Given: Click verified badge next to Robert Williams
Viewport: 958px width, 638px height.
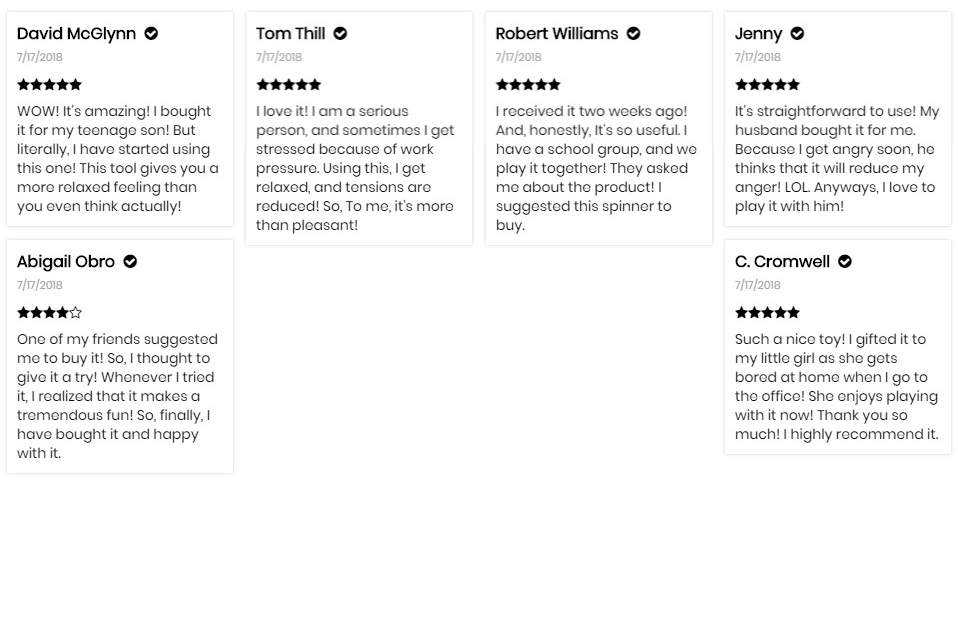Looking at the screenshot, I should [634, 34].
